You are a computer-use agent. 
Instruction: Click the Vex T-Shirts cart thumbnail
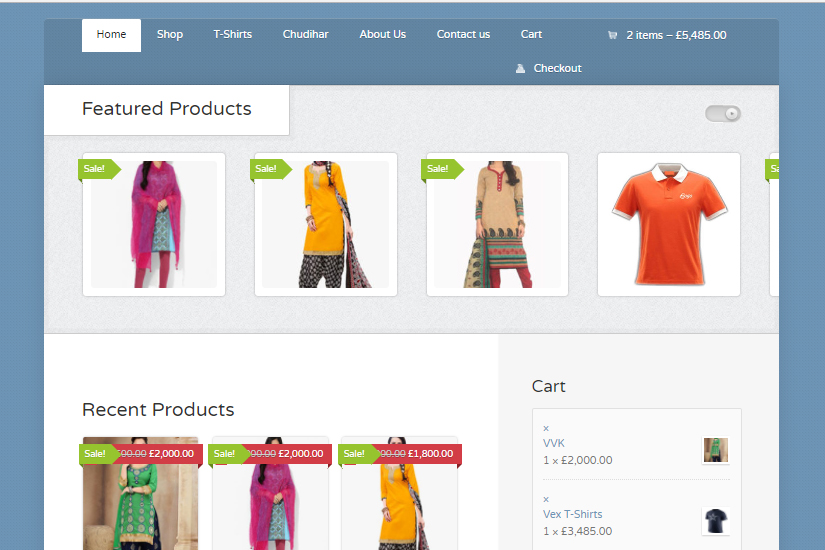click(x=715, y=520)
